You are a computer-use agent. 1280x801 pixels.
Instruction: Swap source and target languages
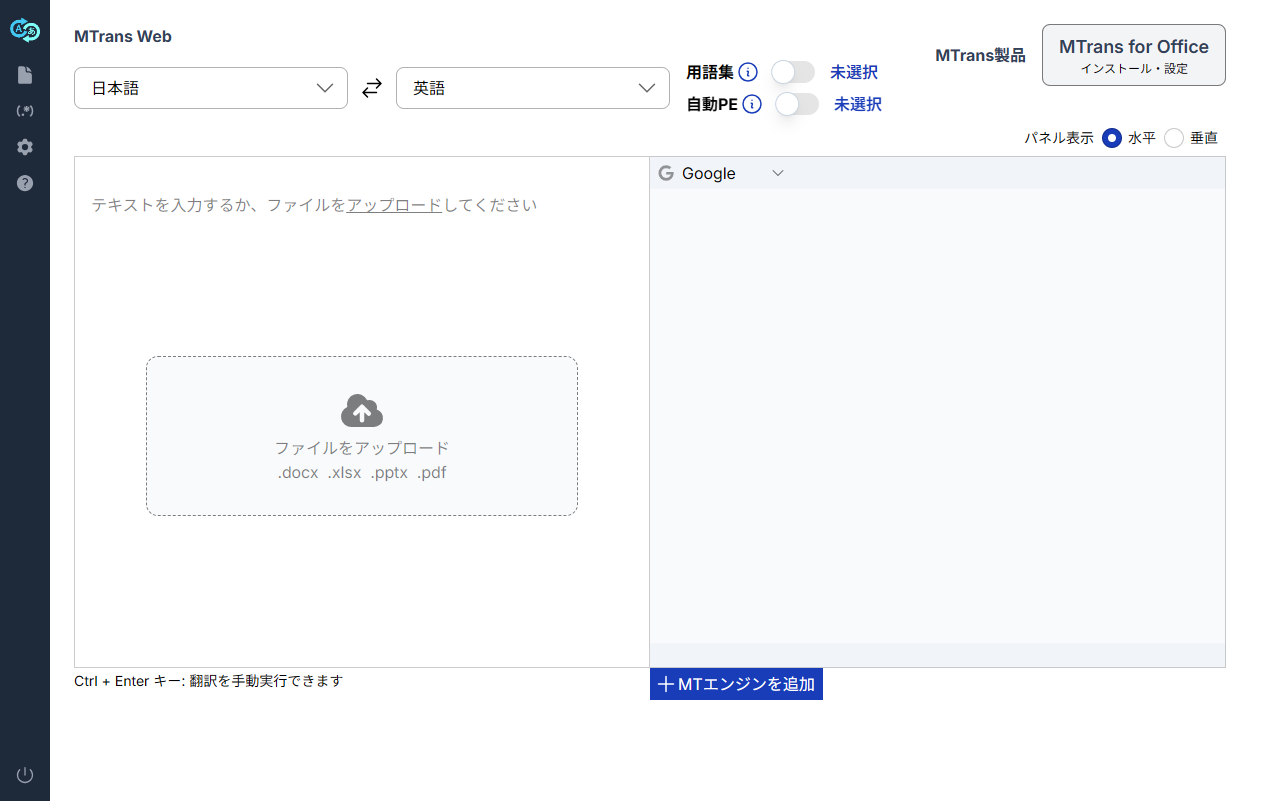(372, 88)
